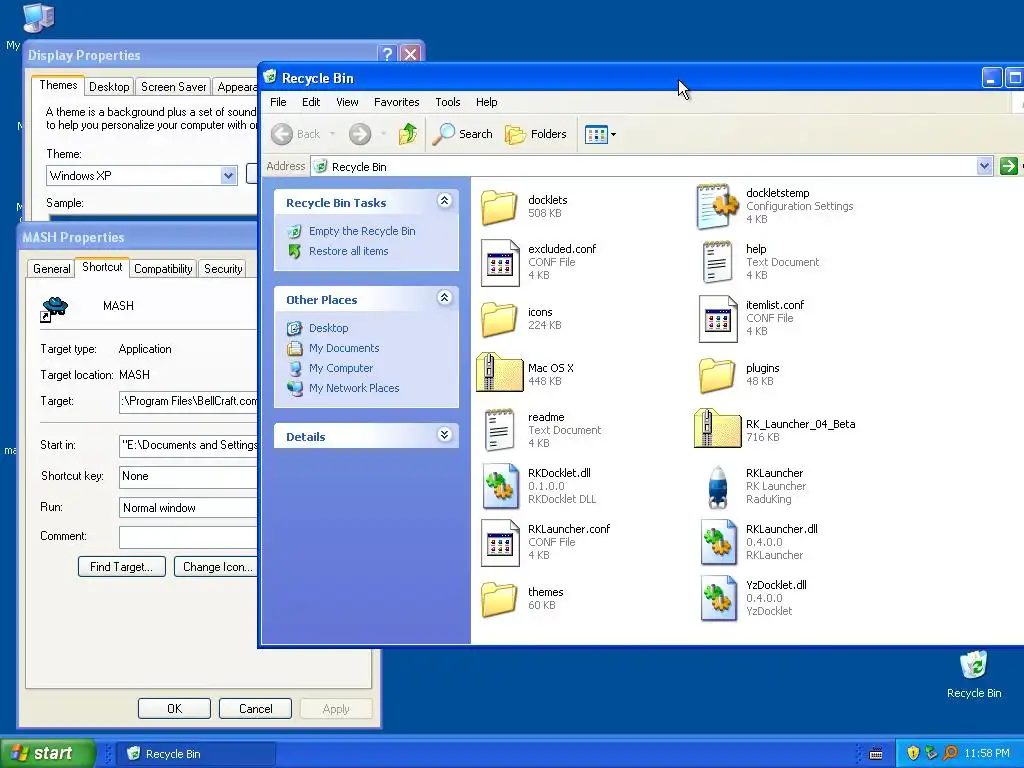Click the Find Target button

(121, 567)
